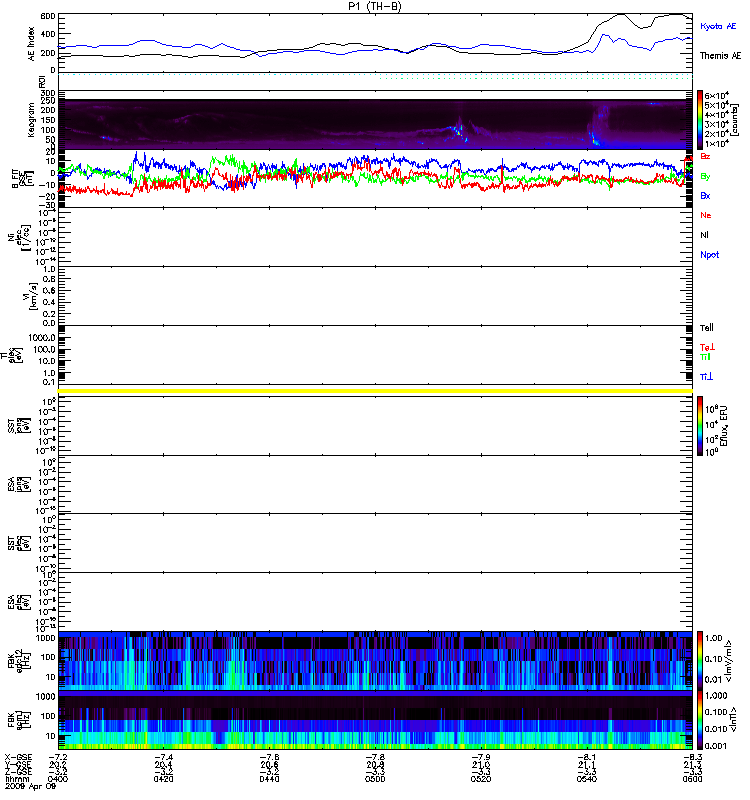Click the red "Te⊥" legend label
The height and width of the screenshot is (800, 750).
coord(707,347)
